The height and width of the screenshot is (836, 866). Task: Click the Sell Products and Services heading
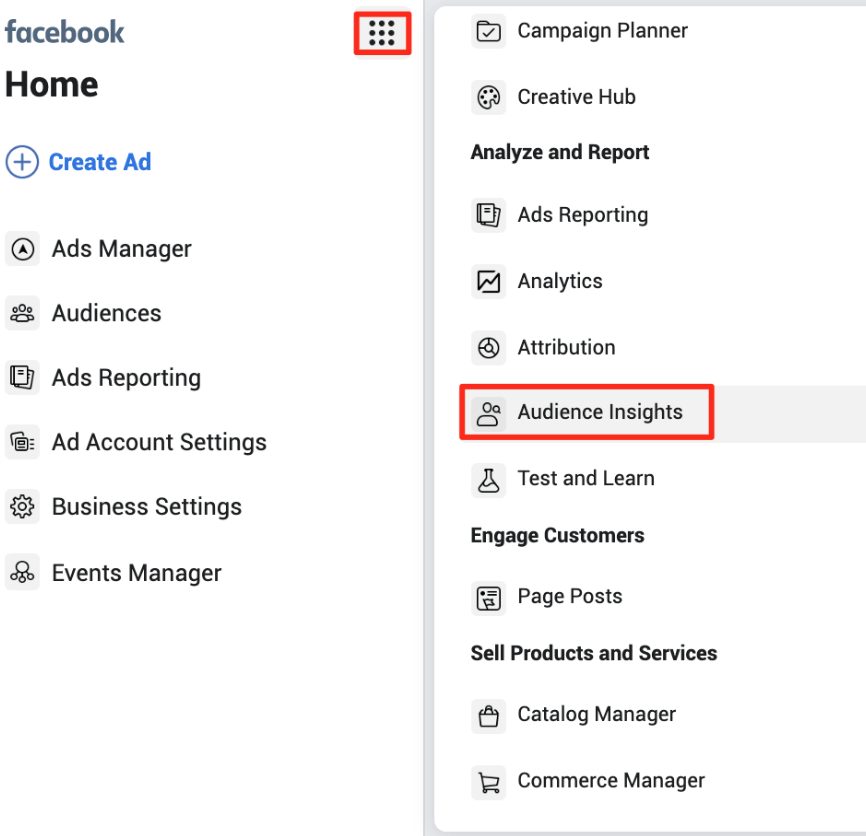[x=594, y=653]
